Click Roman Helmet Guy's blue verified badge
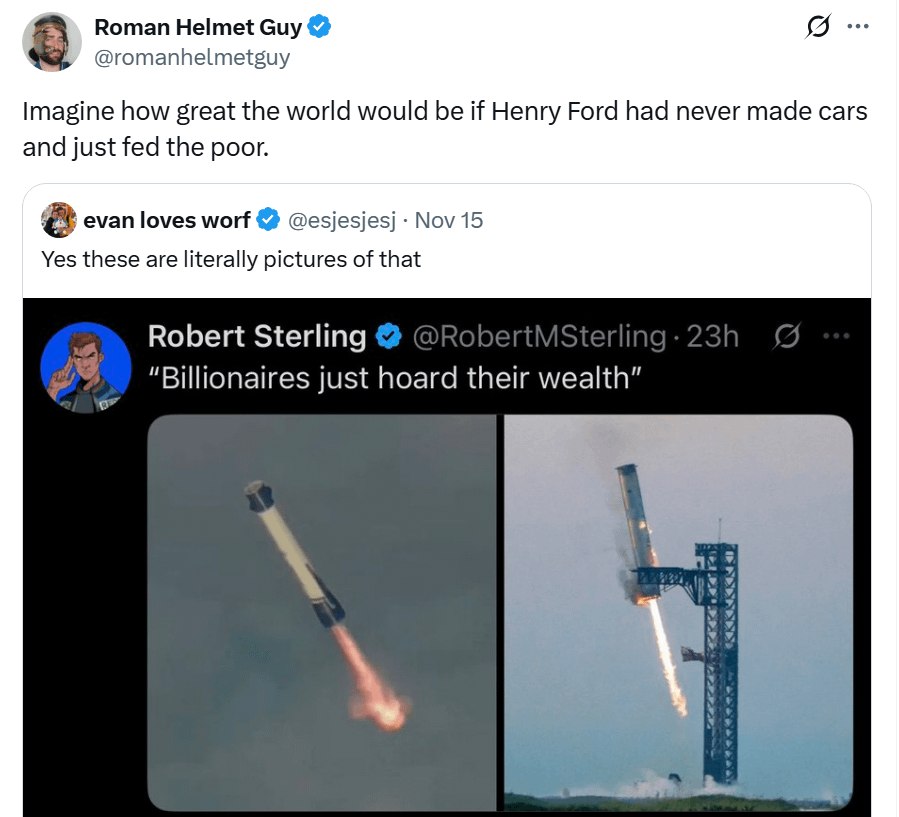Screen dimensions: 899x817 click(x=320, y=28)
